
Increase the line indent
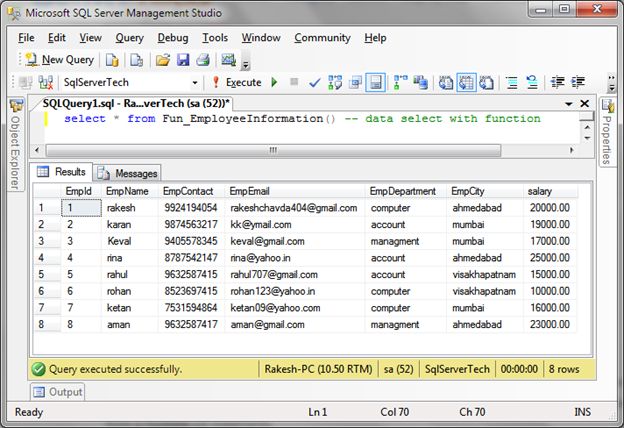pyautogui.click(x=578, y=82)
